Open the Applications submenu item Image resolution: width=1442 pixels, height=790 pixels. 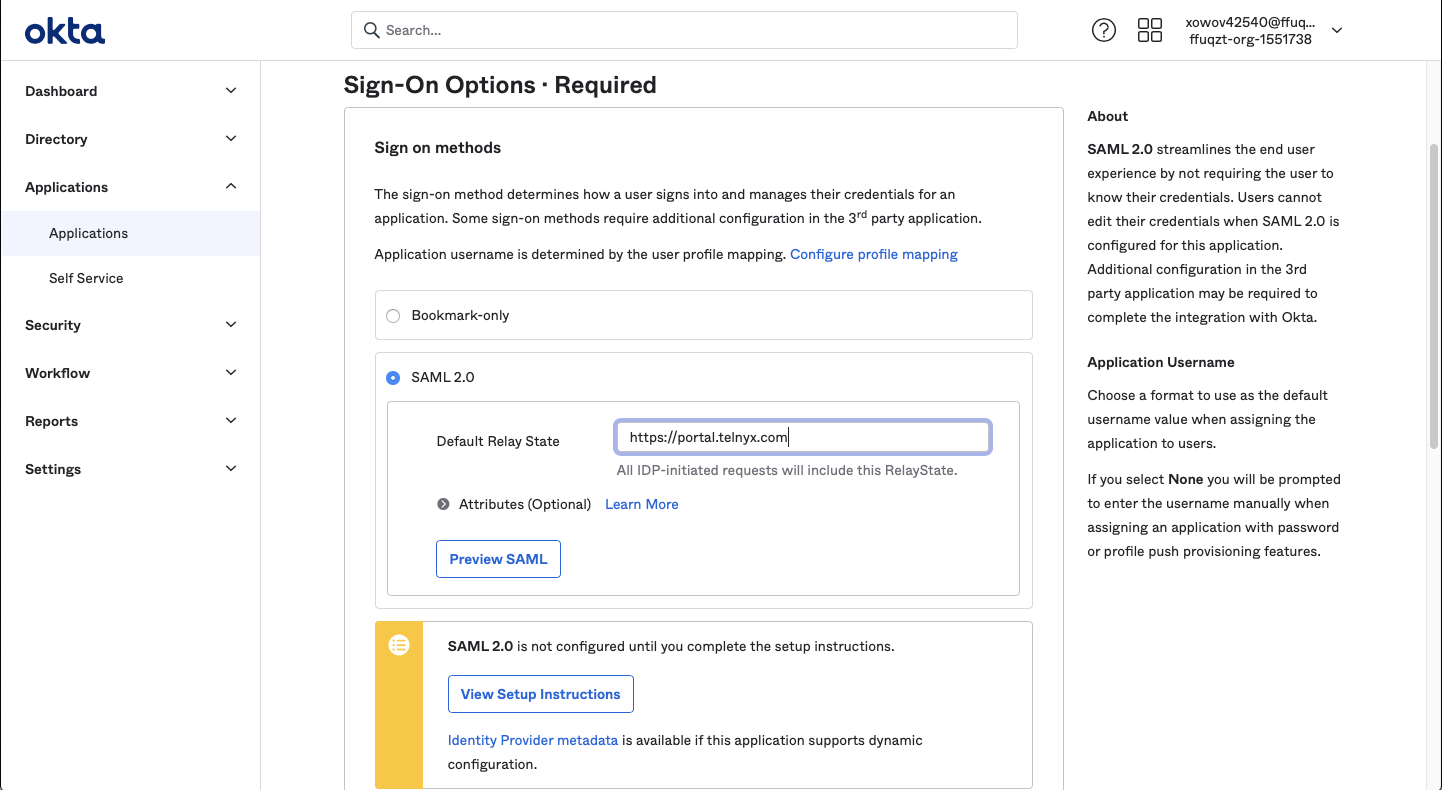pyautogui.click(x=130, y=233)
